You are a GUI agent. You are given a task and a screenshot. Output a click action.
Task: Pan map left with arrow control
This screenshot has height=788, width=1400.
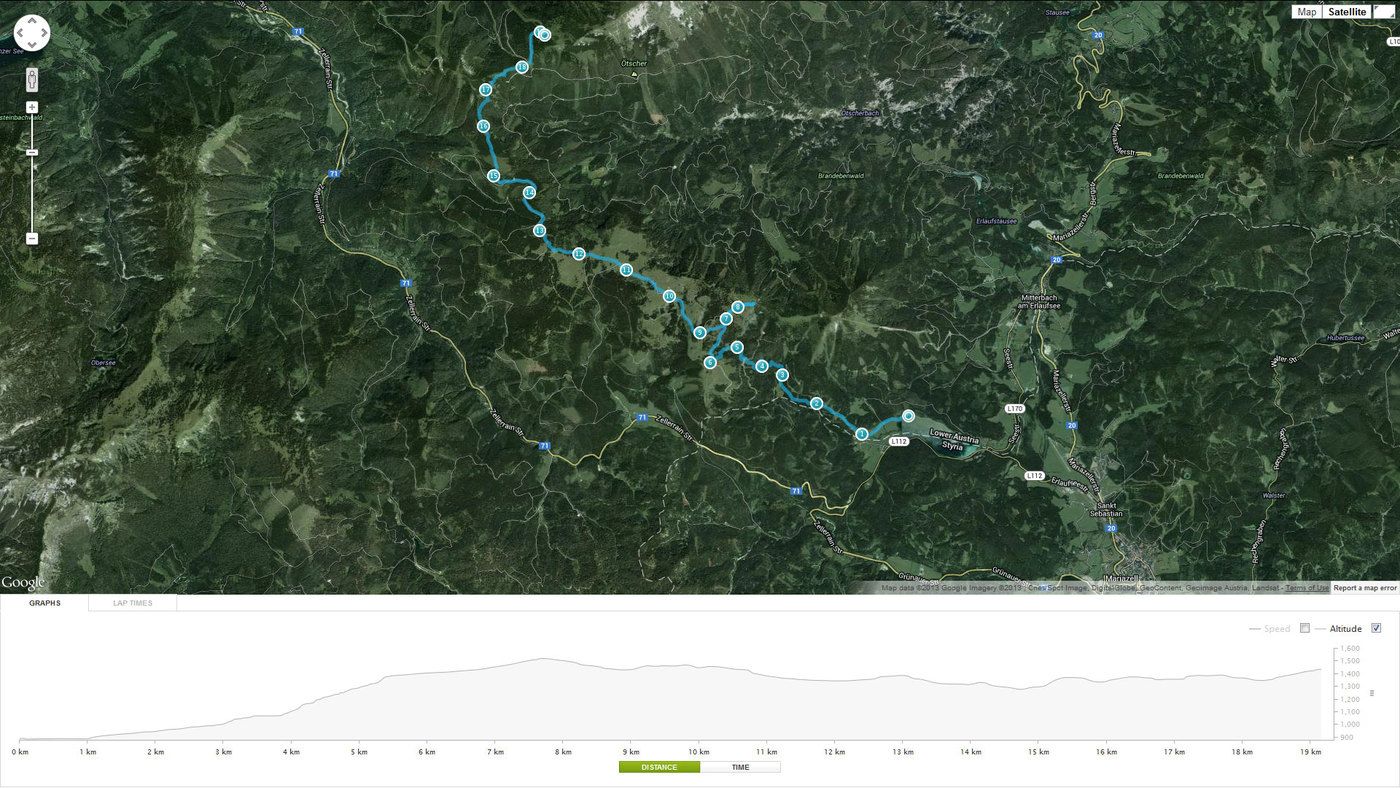coord(20,33)
